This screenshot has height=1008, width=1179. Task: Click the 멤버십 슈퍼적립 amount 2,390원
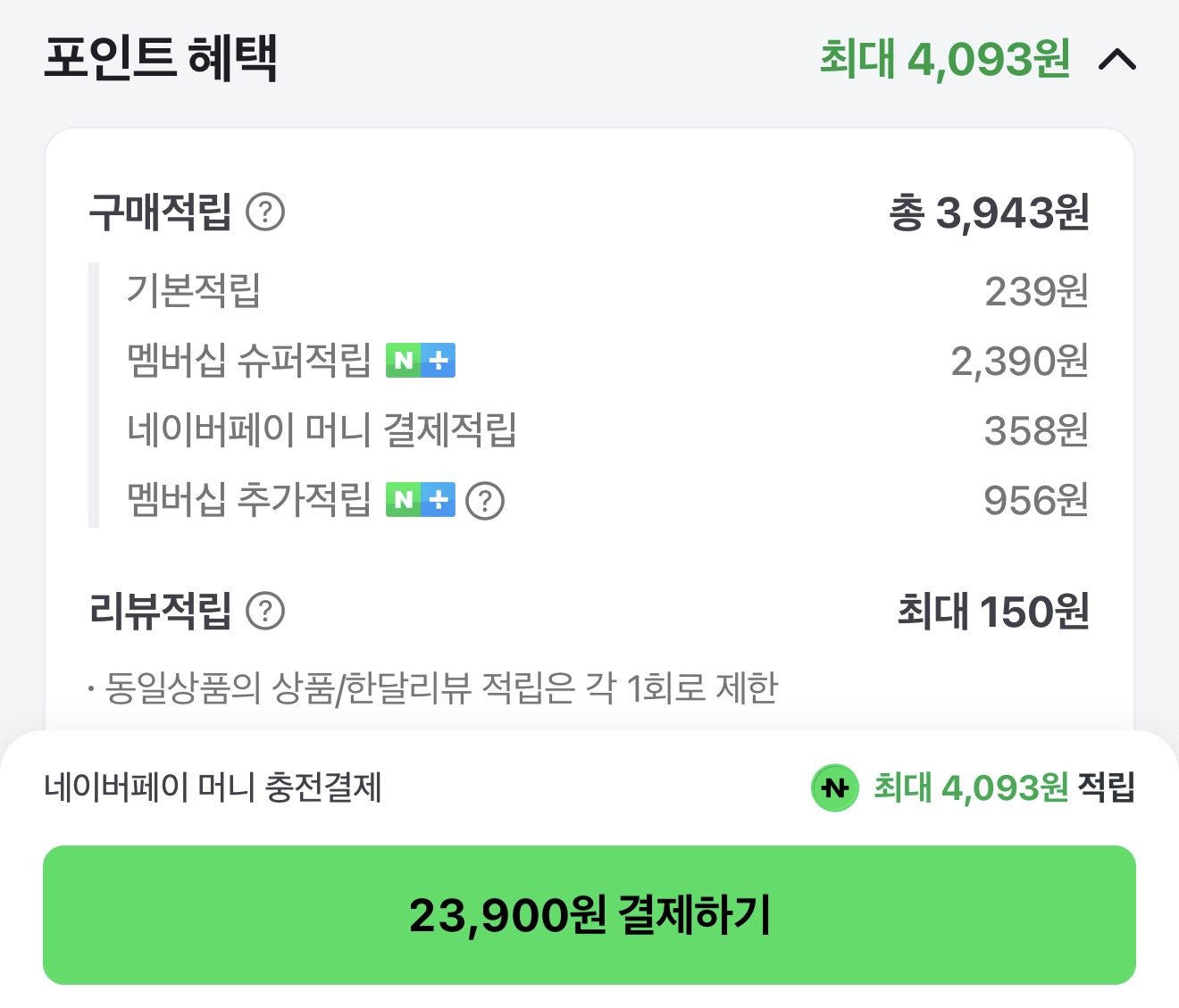[1019, 361]
